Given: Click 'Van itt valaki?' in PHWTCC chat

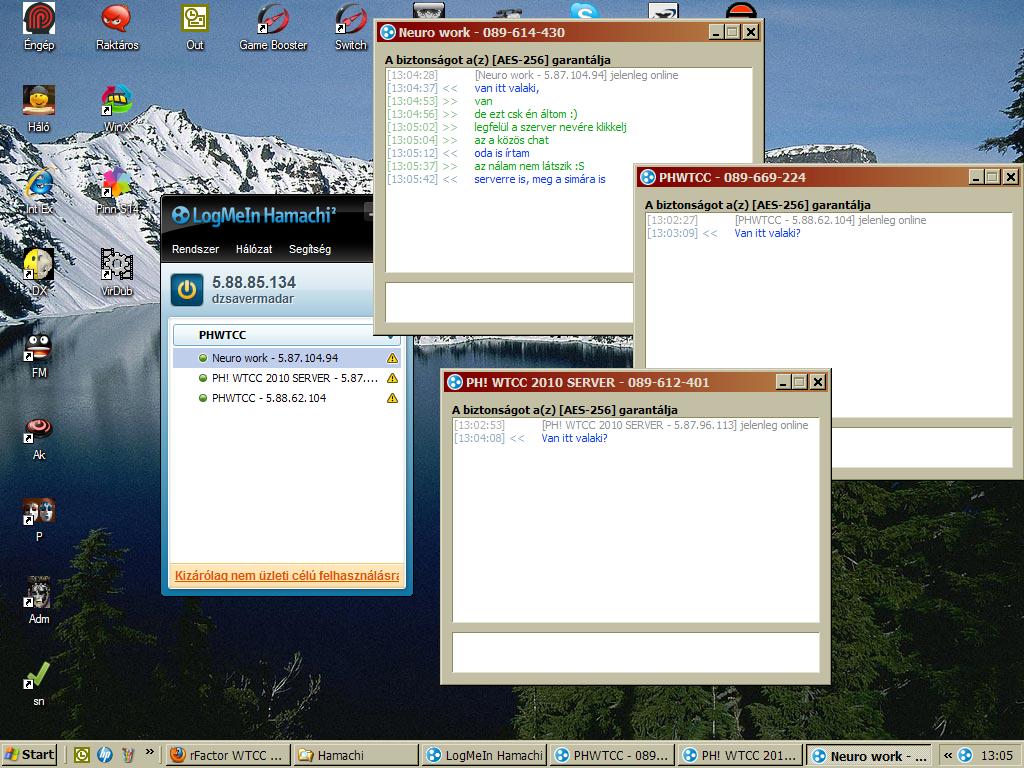Looking at the screenshot, I should click(767, 233).
